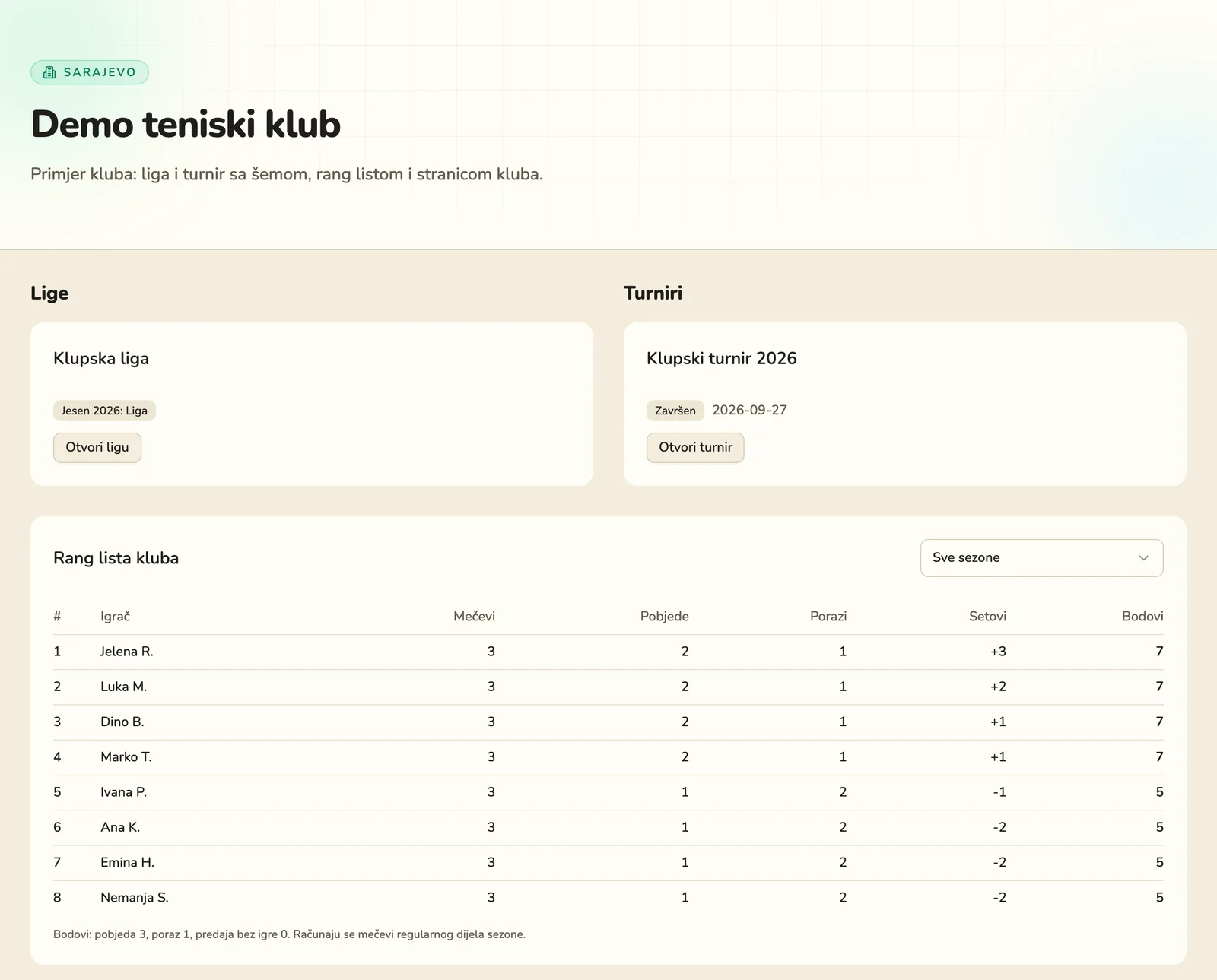Click the +2 set difference for Luka M.
Screen dimensions: 1217x980
[998, 687]
